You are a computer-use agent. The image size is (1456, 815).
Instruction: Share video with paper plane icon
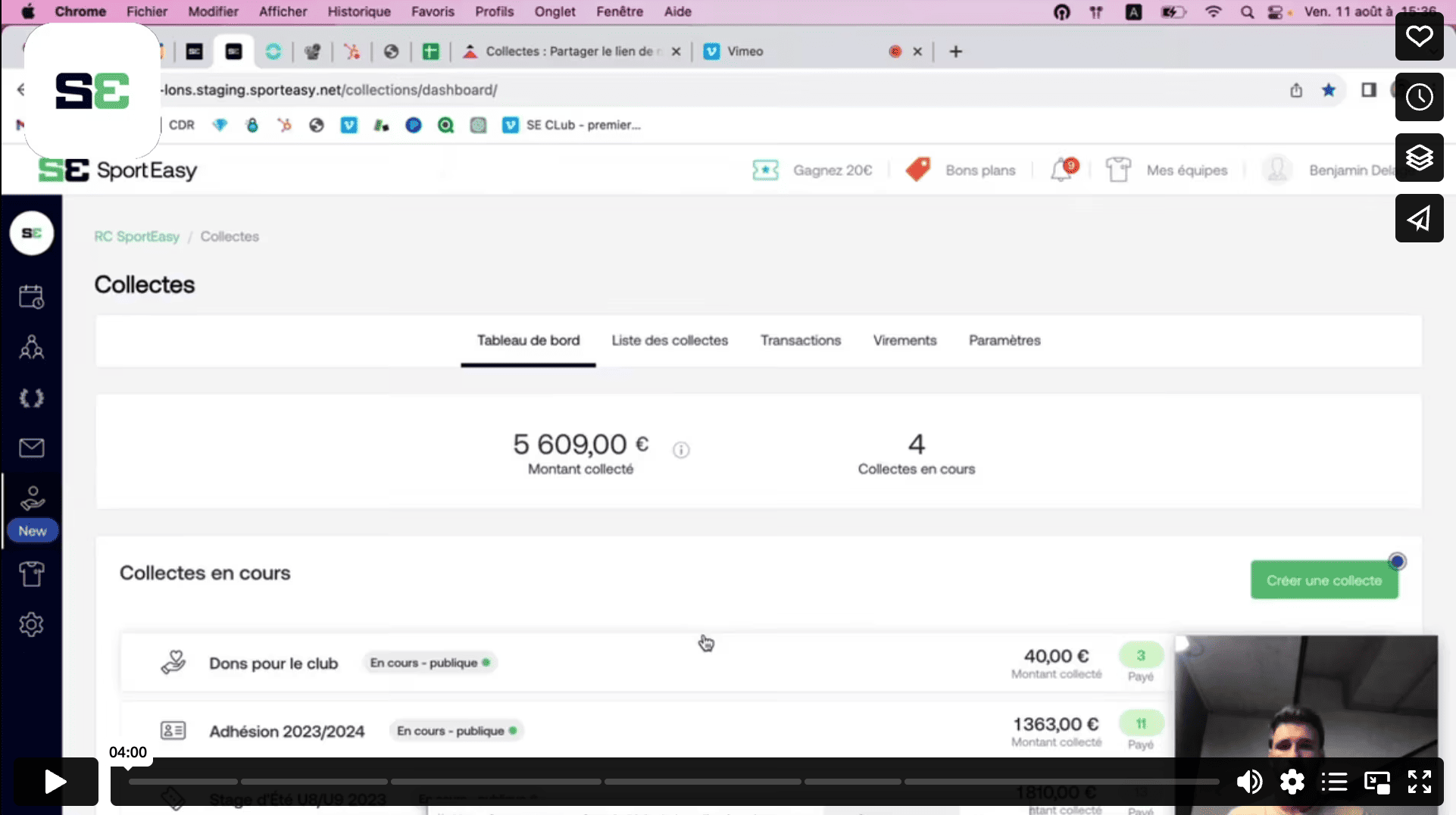pyautogui.click(x=1419, y=218)
